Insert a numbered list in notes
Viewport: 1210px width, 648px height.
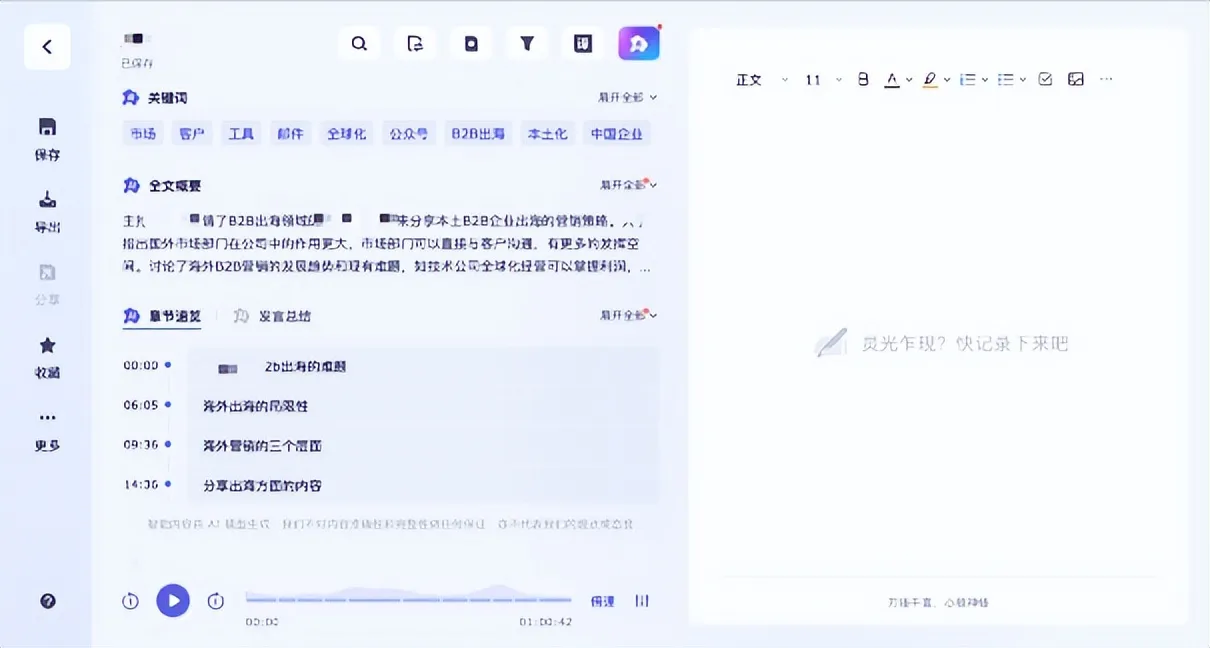tap(967, 79)
